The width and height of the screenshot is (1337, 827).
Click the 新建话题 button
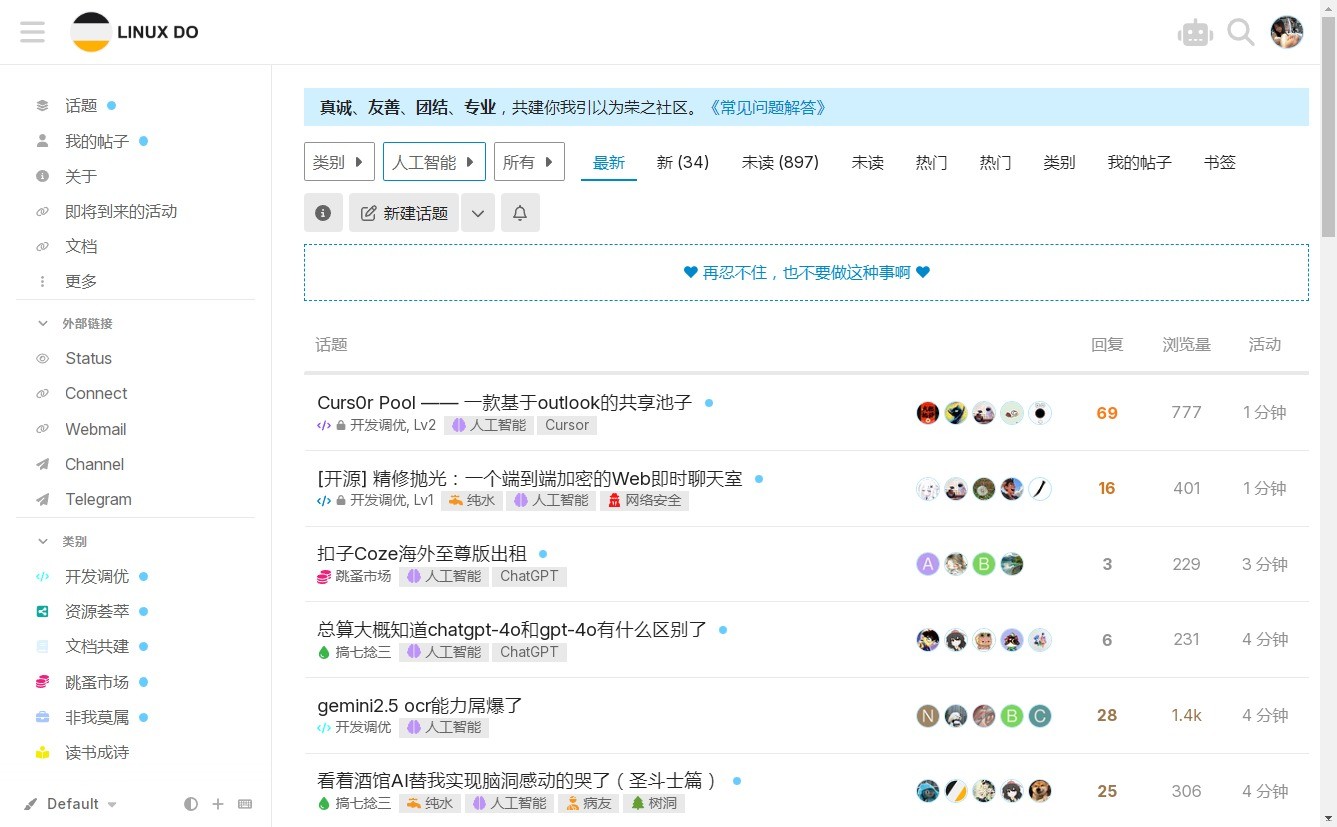[404, 213]
